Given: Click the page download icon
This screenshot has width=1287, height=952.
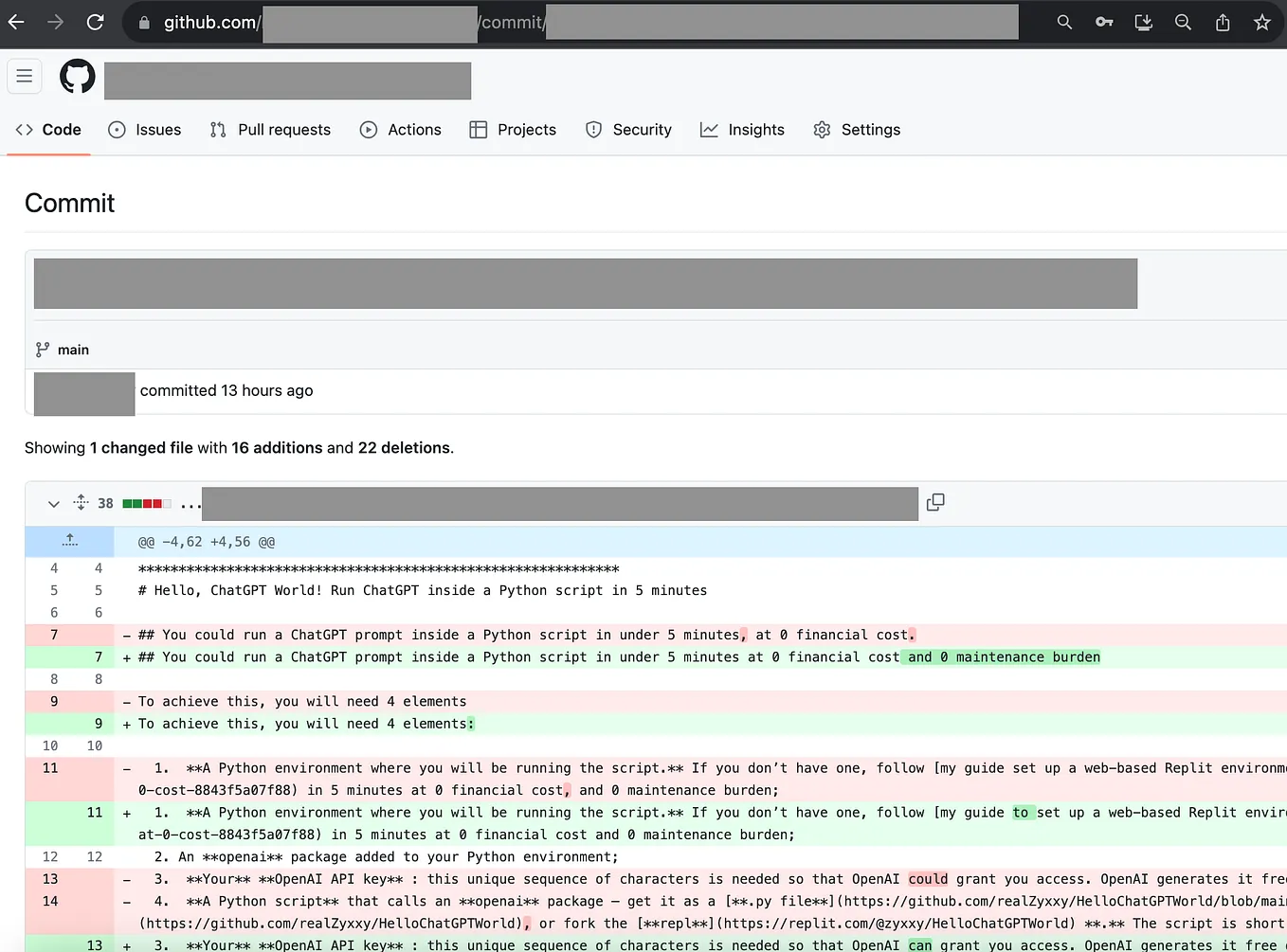Looking at the screenshot, I should pos(1143,22).
